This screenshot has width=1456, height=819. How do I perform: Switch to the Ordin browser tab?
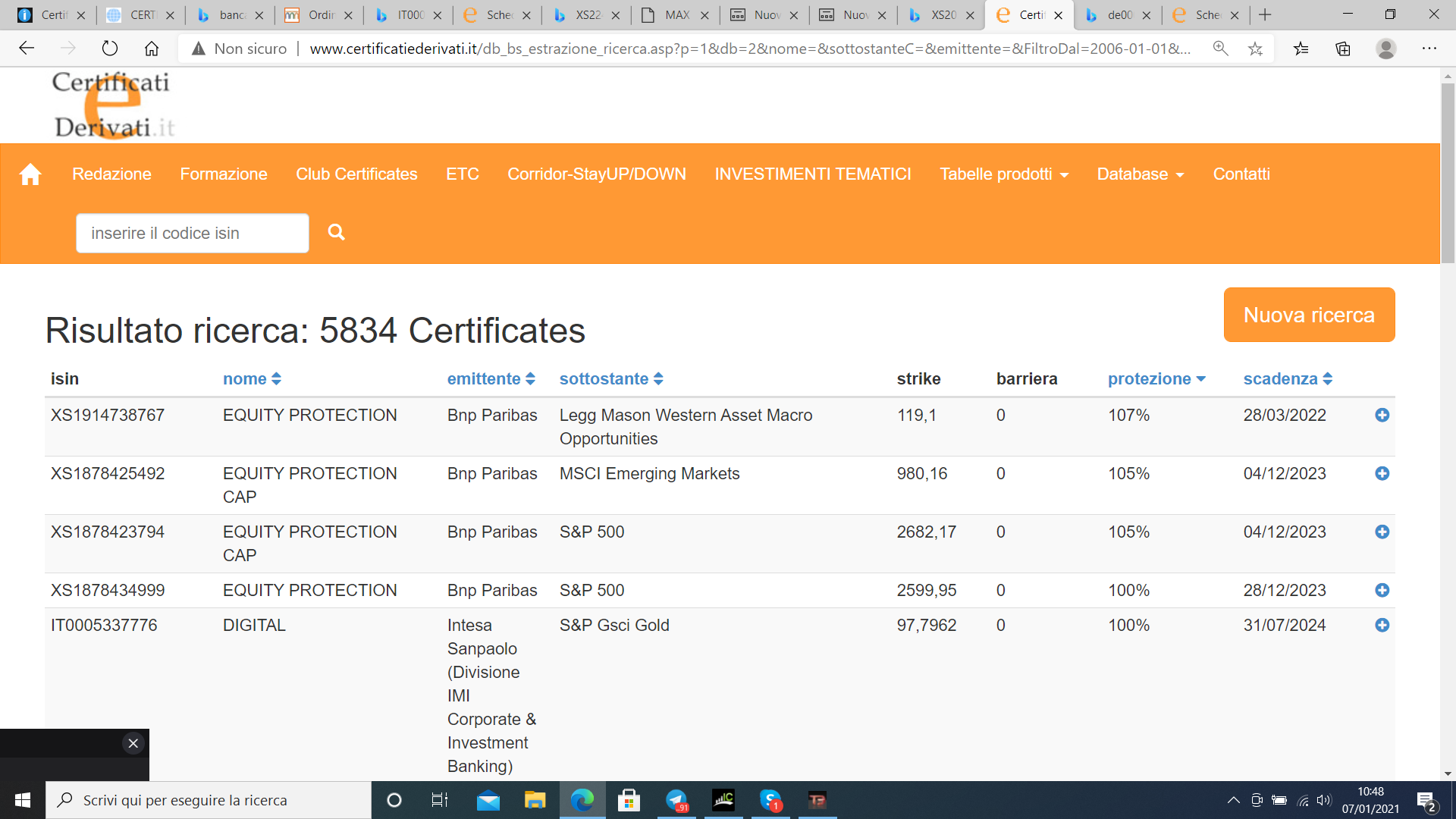[x=320, y=14]
